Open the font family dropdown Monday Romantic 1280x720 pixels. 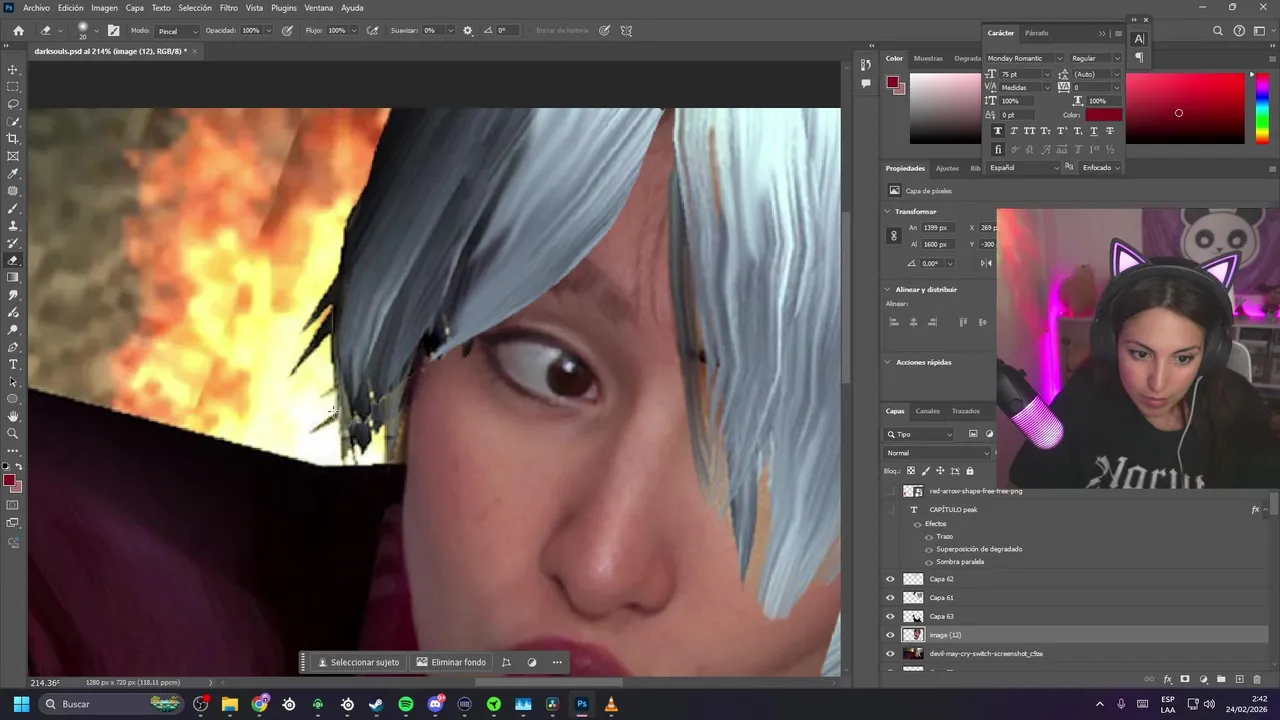[1025, 58]
